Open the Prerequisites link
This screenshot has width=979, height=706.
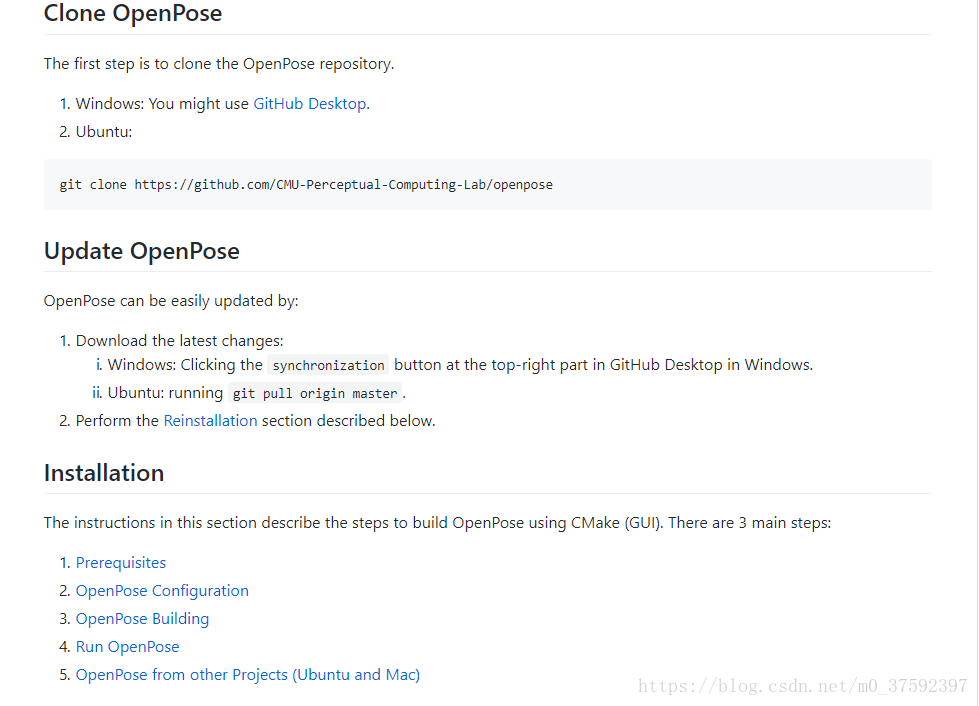pos(121,562)
